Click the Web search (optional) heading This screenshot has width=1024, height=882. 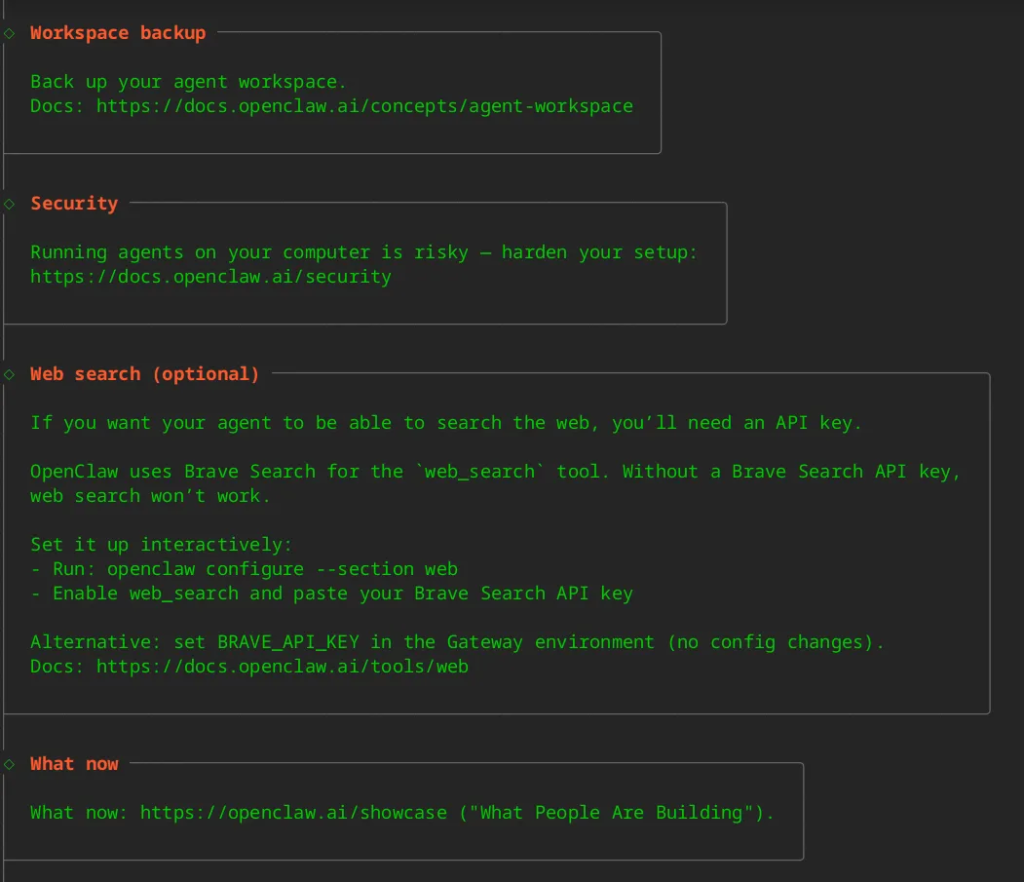coord(145,374)
